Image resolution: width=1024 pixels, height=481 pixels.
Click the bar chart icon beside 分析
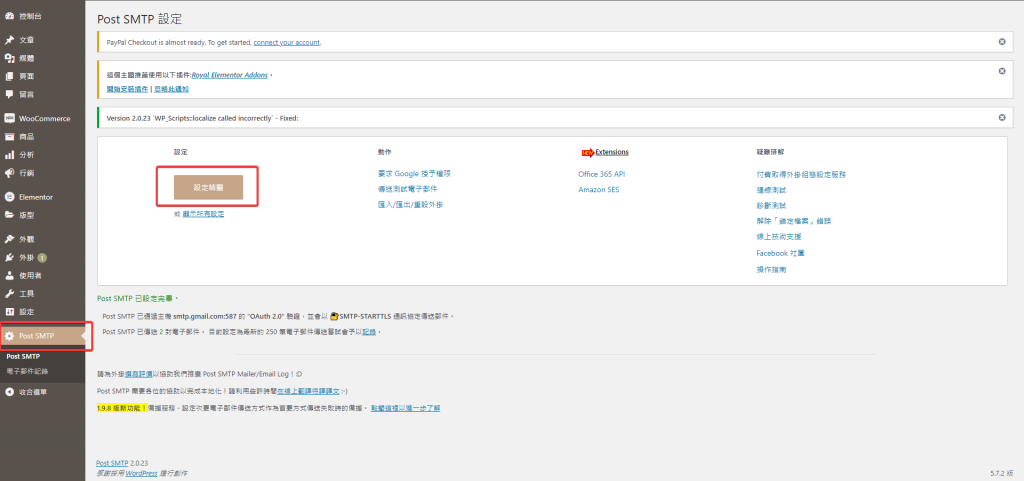tap(10, 155)
